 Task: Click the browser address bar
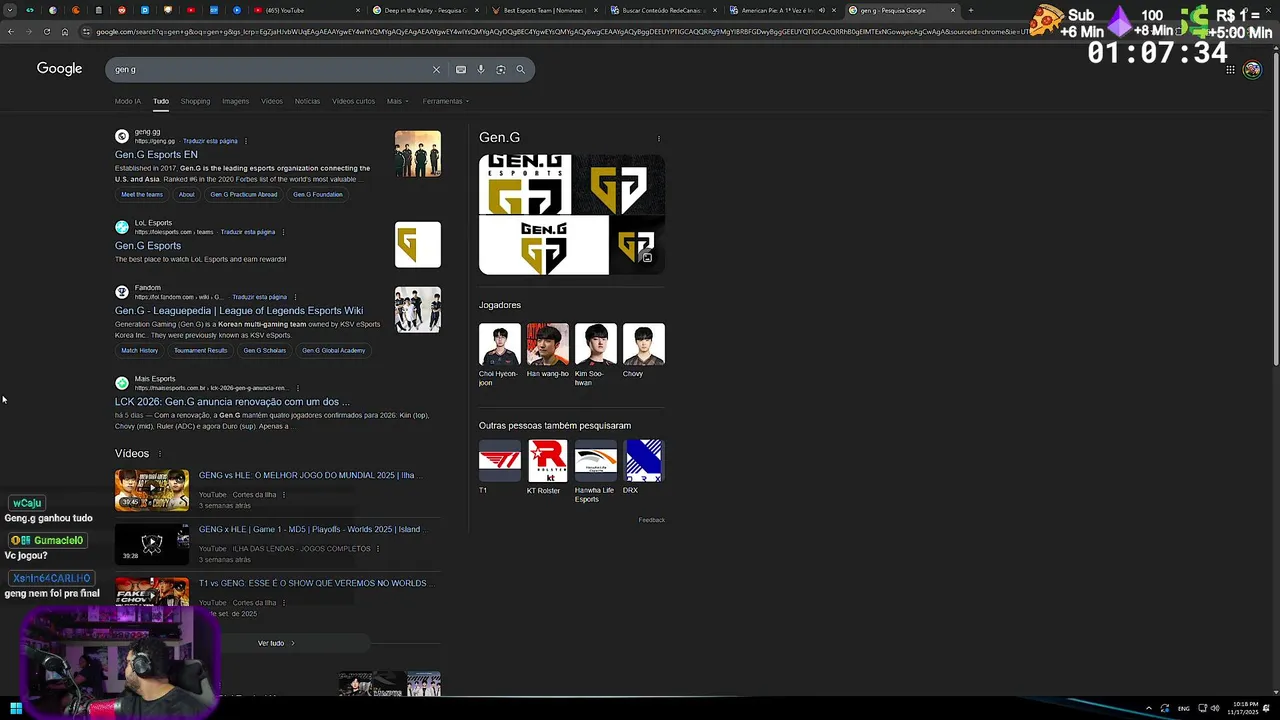pos(560,31)
